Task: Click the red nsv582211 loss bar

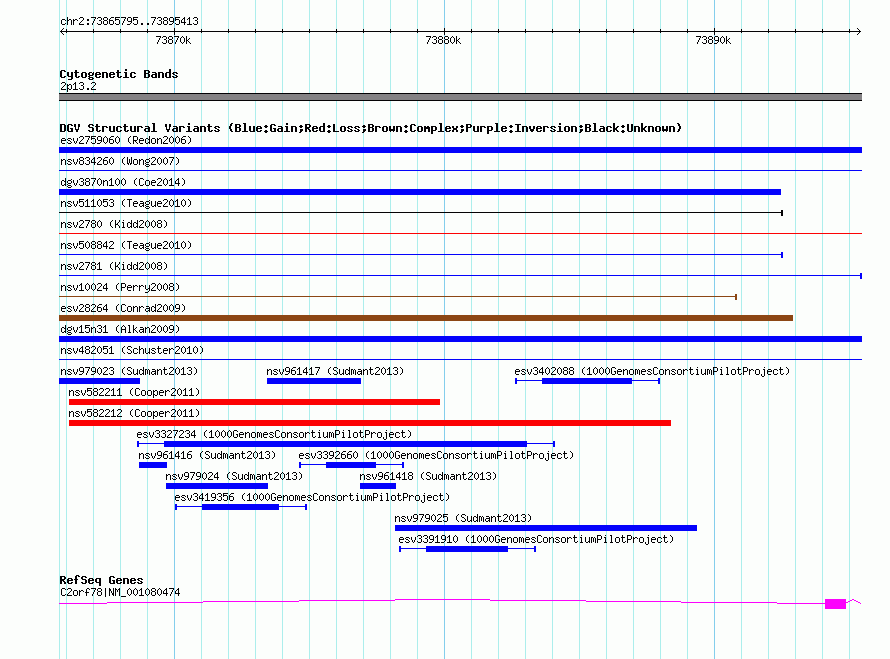Action: tap(254, 402)
